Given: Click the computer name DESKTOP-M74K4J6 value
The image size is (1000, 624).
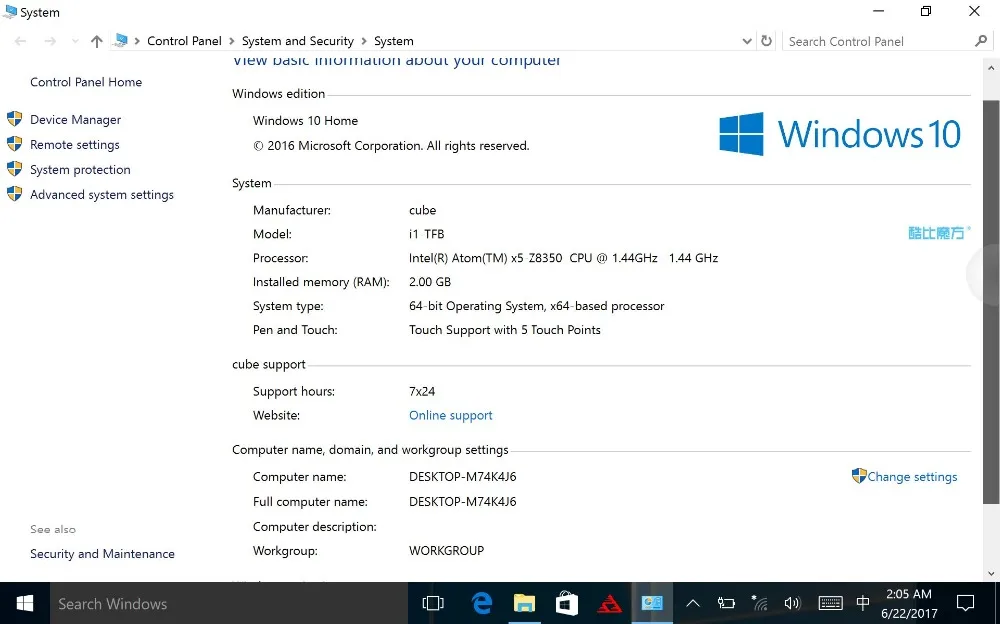Looking at the screenshot, I should pyautogui.click(x=462, y=477).
